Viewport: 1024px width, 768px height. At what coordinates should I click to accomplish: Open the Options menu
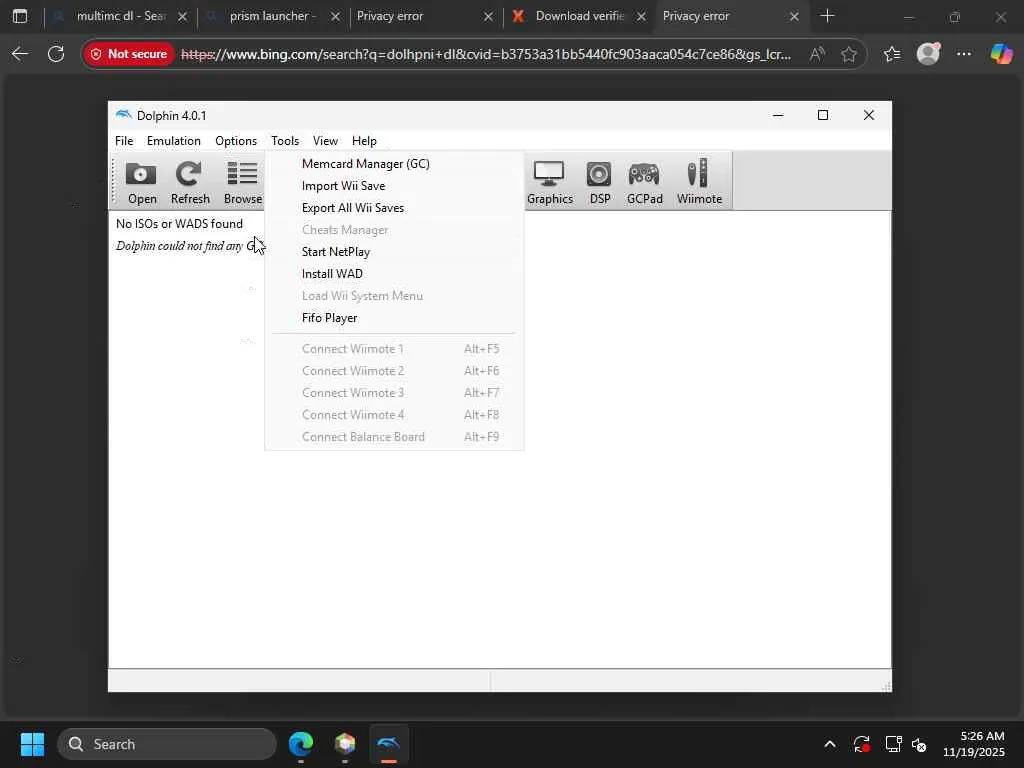[236, 140]
